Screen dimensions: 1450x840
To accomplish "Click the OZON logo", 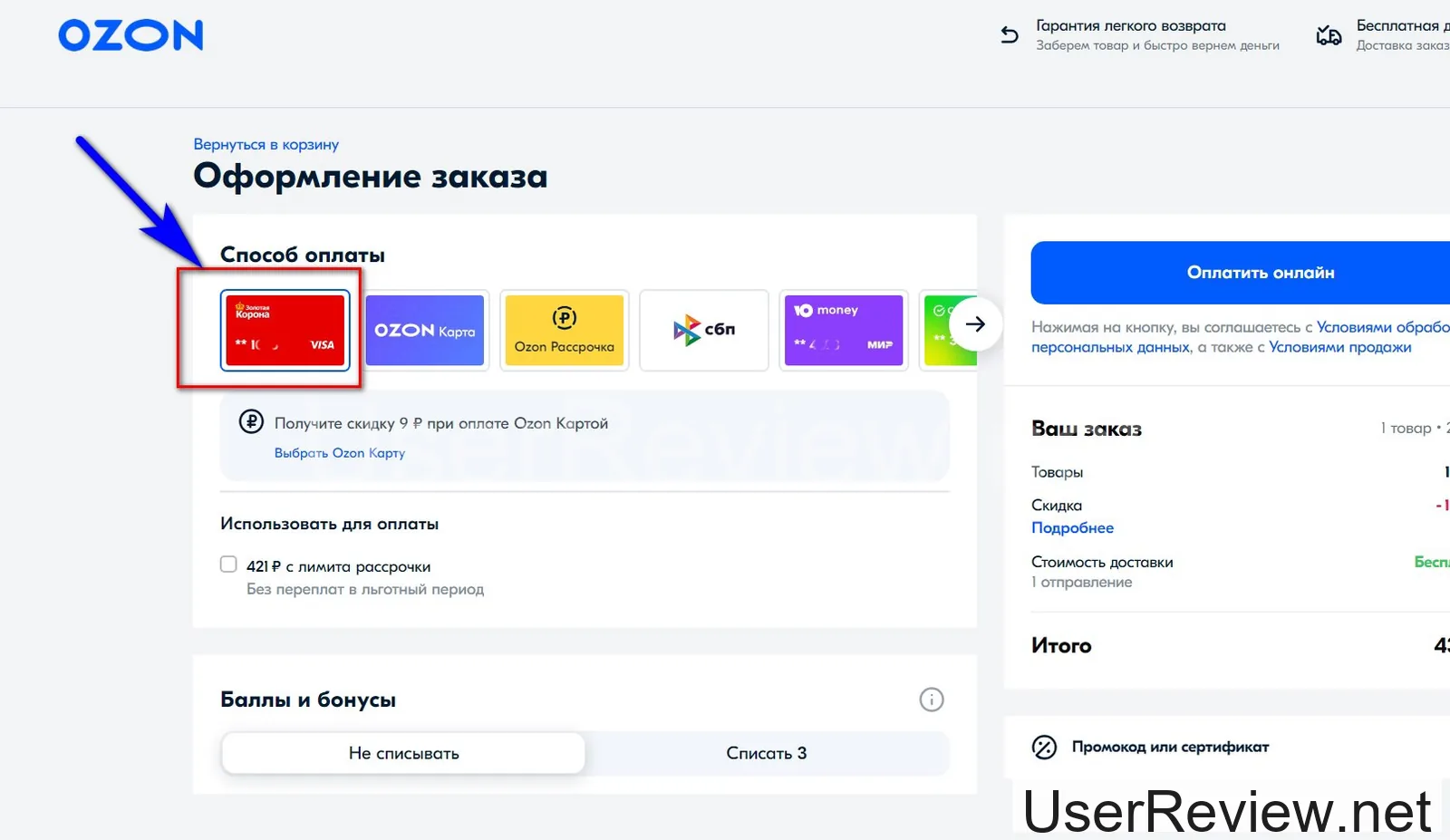I will pos(130,36).
